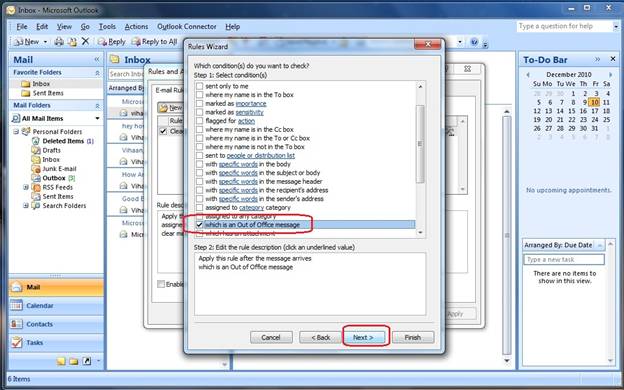
Task: Select December 10 in the calendar
Action: 594,102
